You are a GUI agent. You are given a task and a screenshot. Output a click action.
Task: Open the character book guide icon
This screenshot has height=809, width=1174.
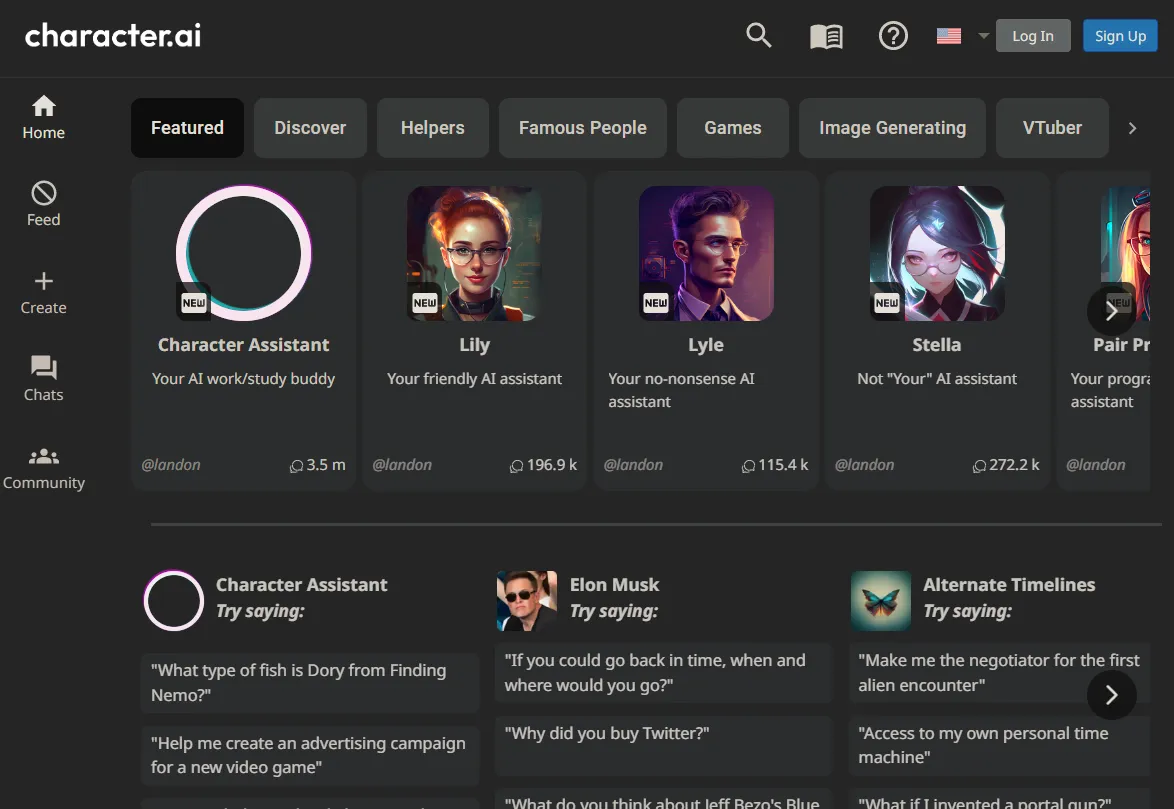pos(825,35)
